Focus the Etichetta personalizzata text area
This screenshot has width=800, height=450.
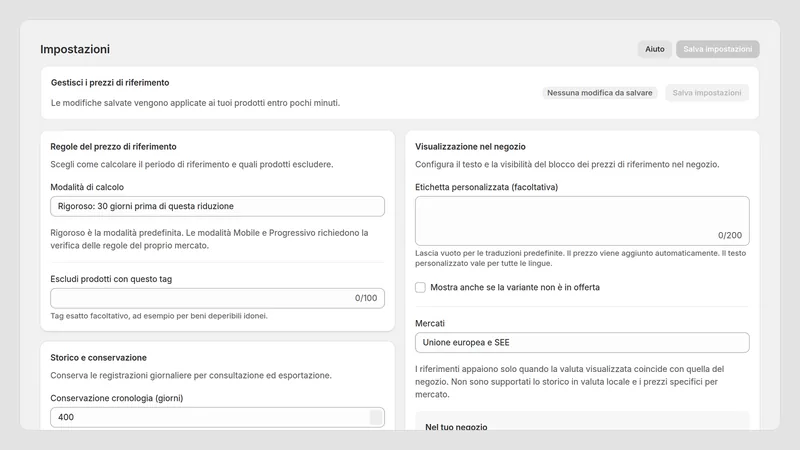[582, 221]
